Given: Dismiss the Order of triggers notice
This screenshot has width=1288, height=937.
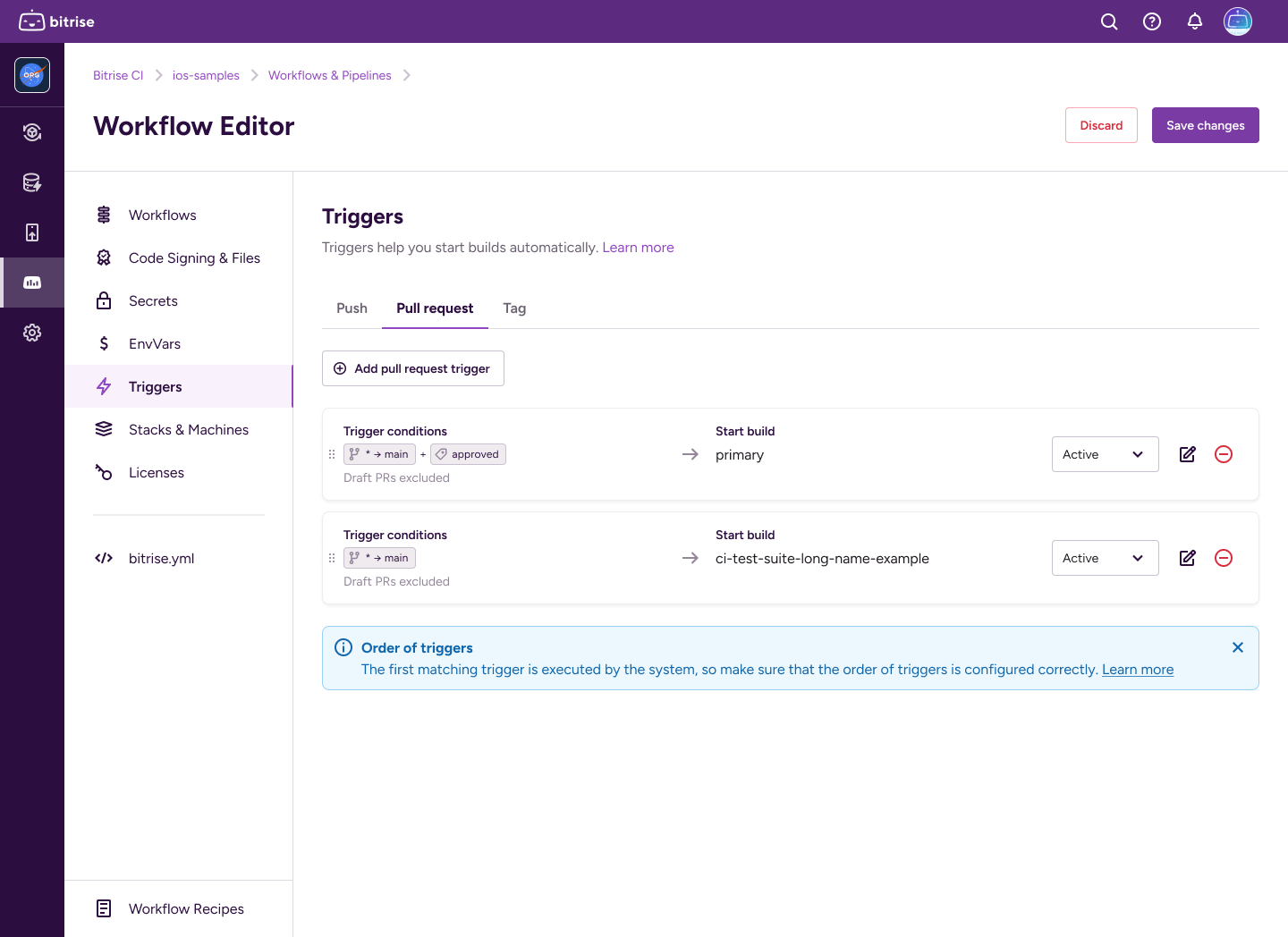Looking at the screenshot, I should pos(1238,647).
